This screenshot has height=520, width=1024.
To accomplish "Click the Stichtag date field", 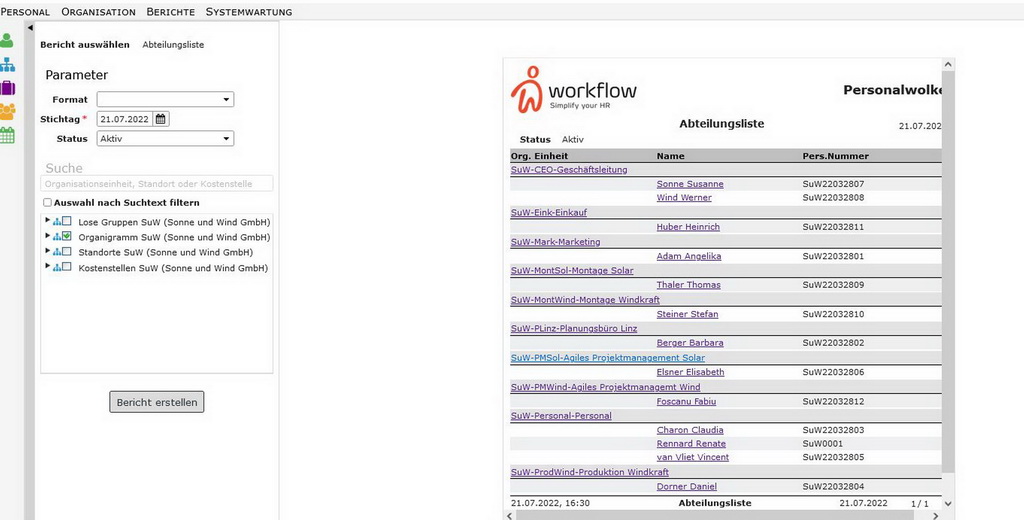I will pyautogui.click(x=124, y=119).
